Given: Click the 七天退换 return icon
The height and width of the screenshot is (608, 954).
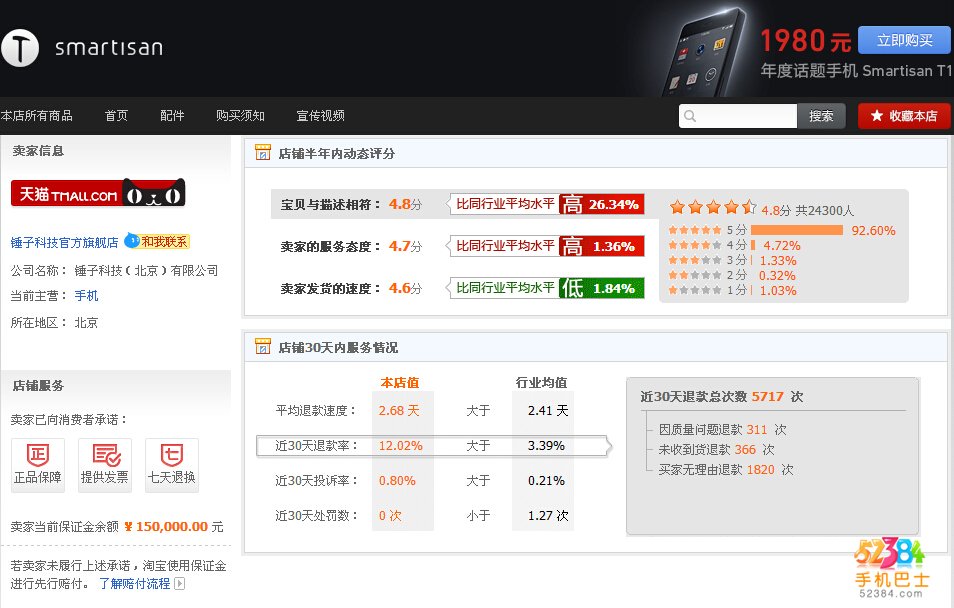Looking at the screenshot, I should pos(172,464).
